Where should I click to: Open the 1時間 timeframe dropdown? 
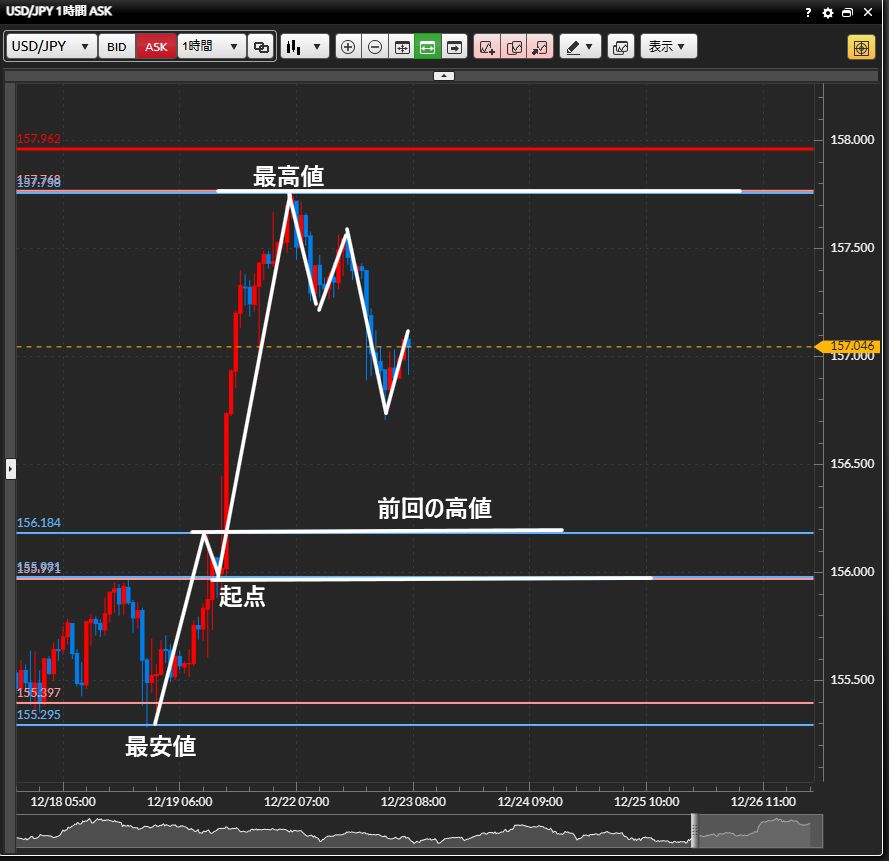pos(211,47)
